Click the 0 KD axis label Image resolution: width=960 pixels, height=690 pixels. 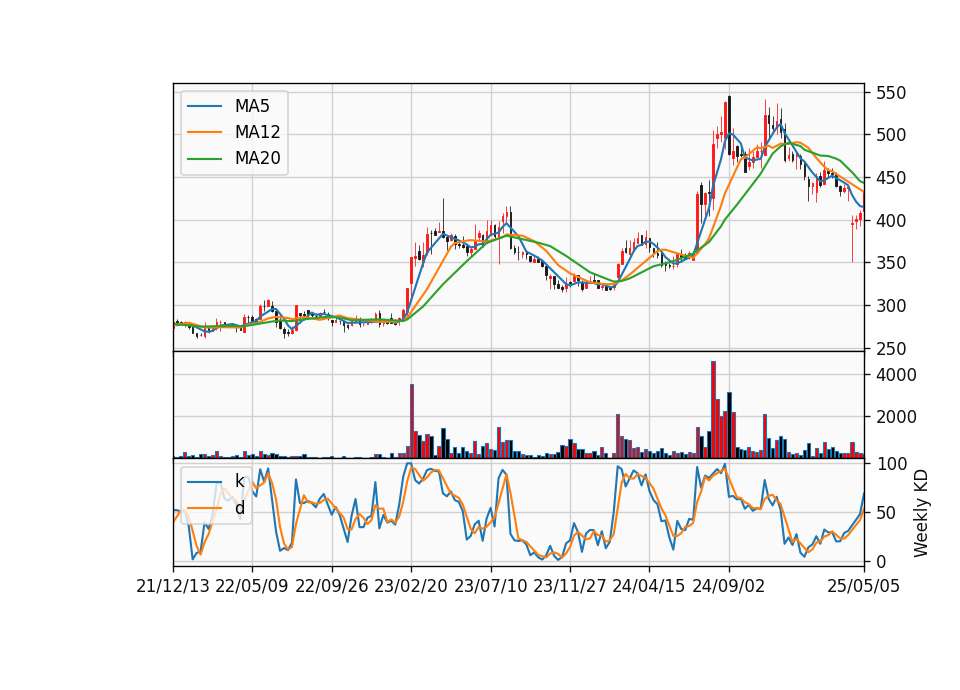click(x=881, y=561)
